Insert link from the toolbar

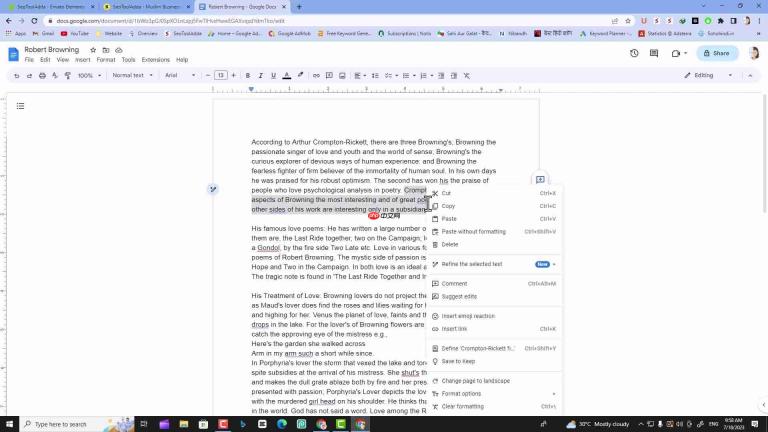click(316, 75)
